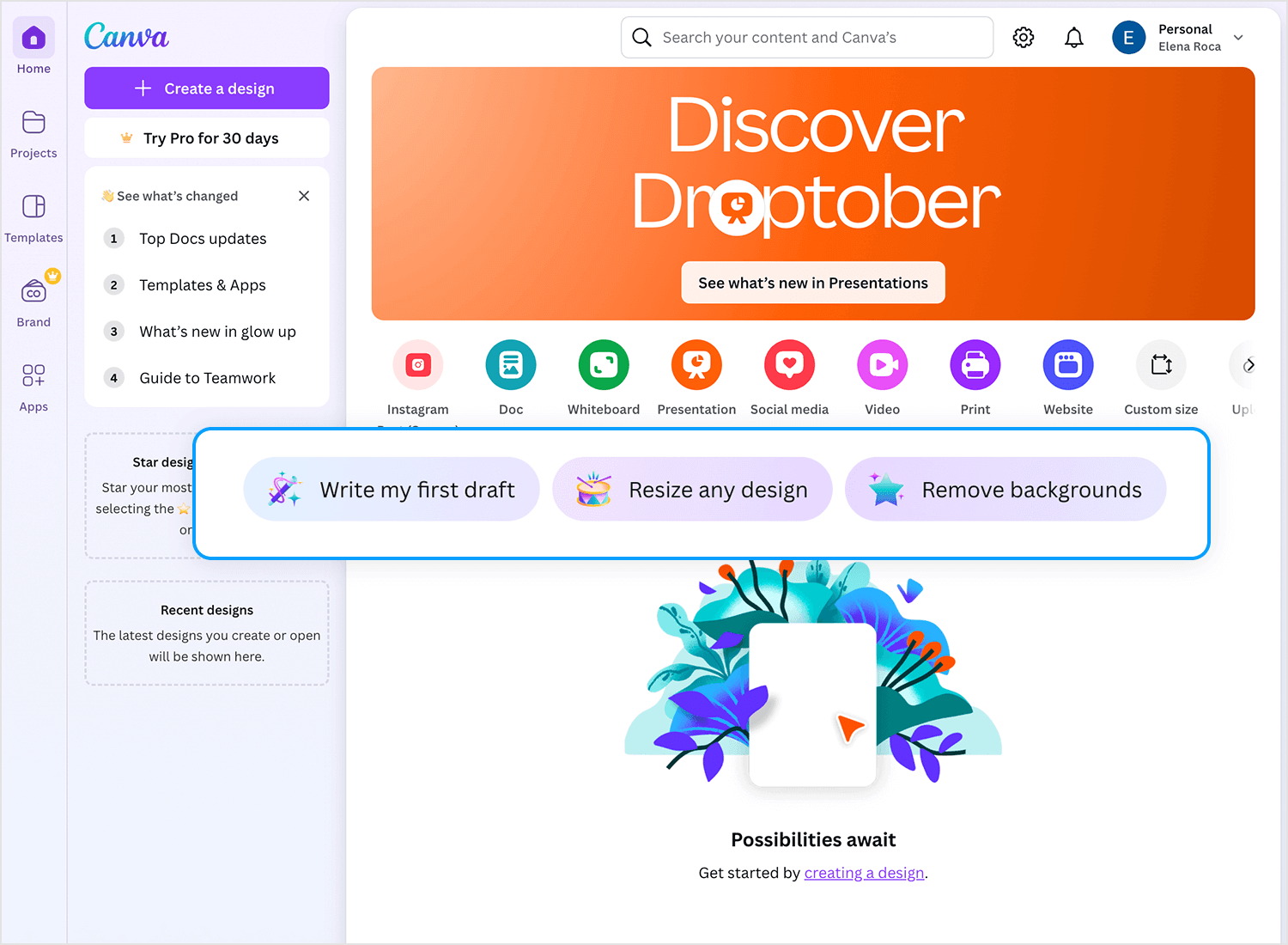Click Remove backgrounds chip
The image size is (1288, 945).
(1005, 490)
